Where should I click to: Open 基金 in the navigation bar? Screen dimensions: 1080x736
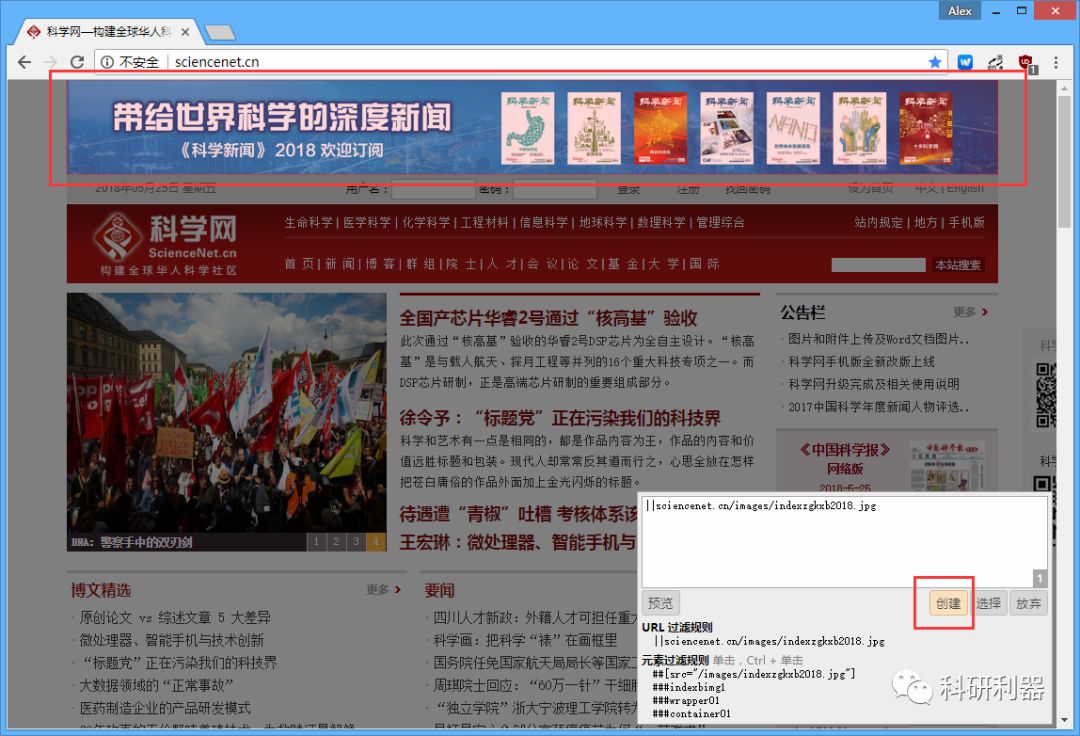pos(623,264)
